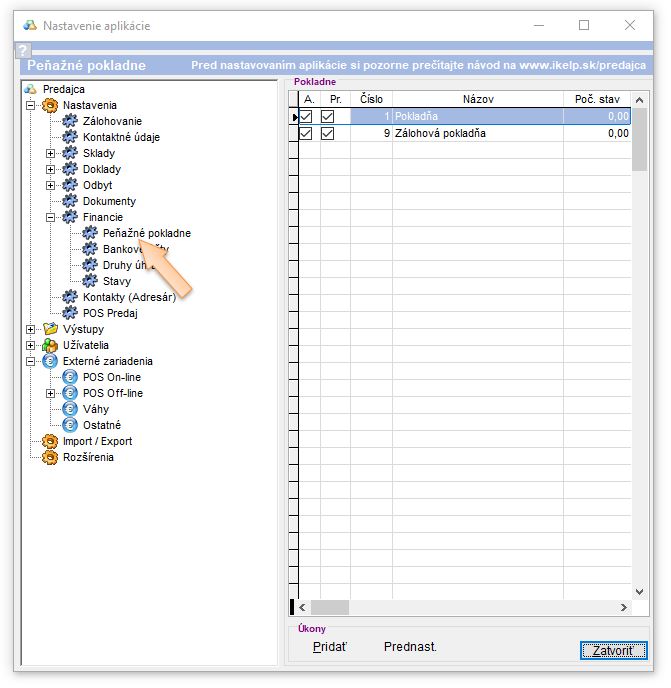671x688 pixels.
Task: Expand the POS Off-line node
Action: point(51,393)
